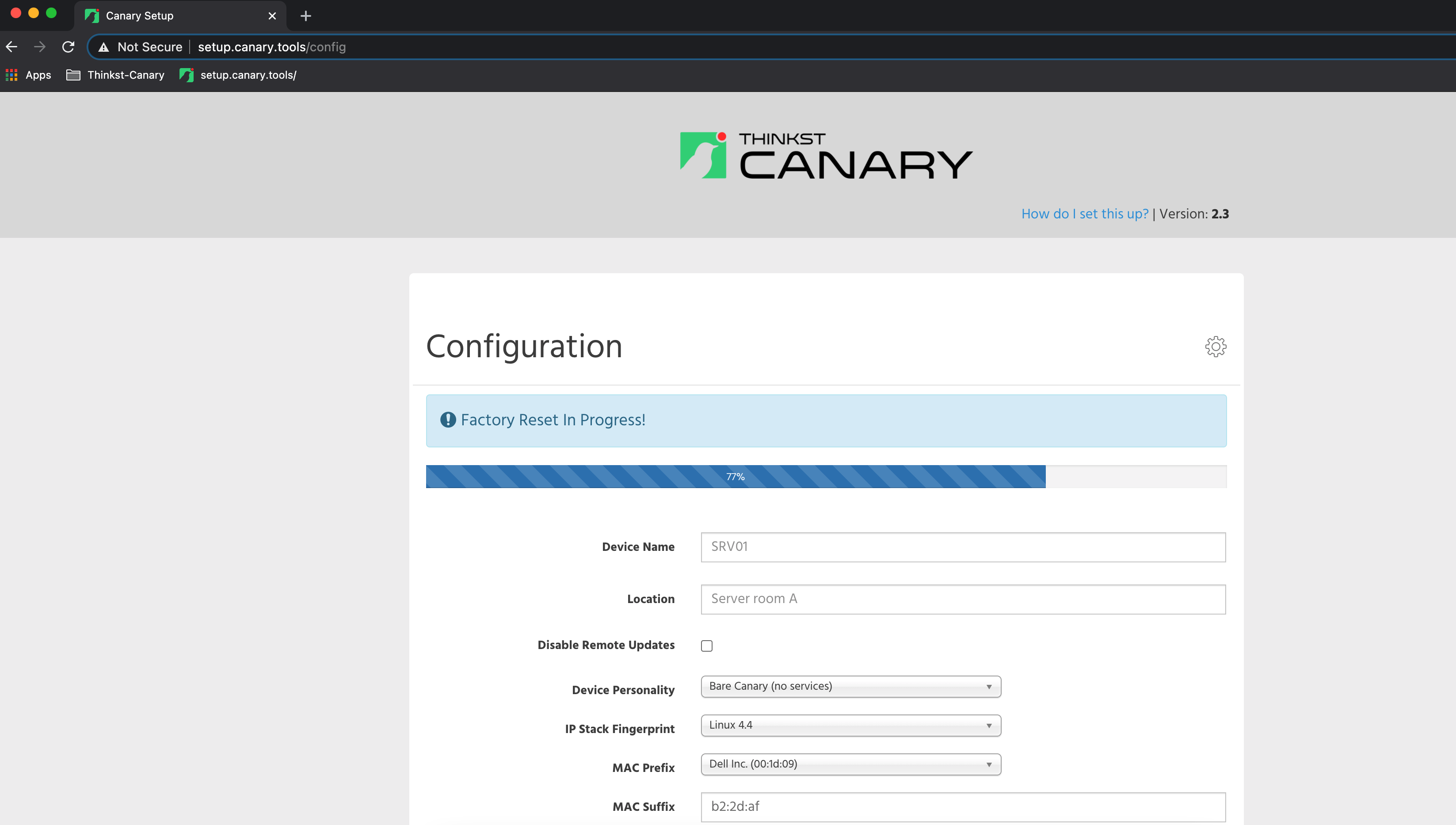1456x825 pixels.
Task: Reload the page with refresh icon
Action: 68,46
